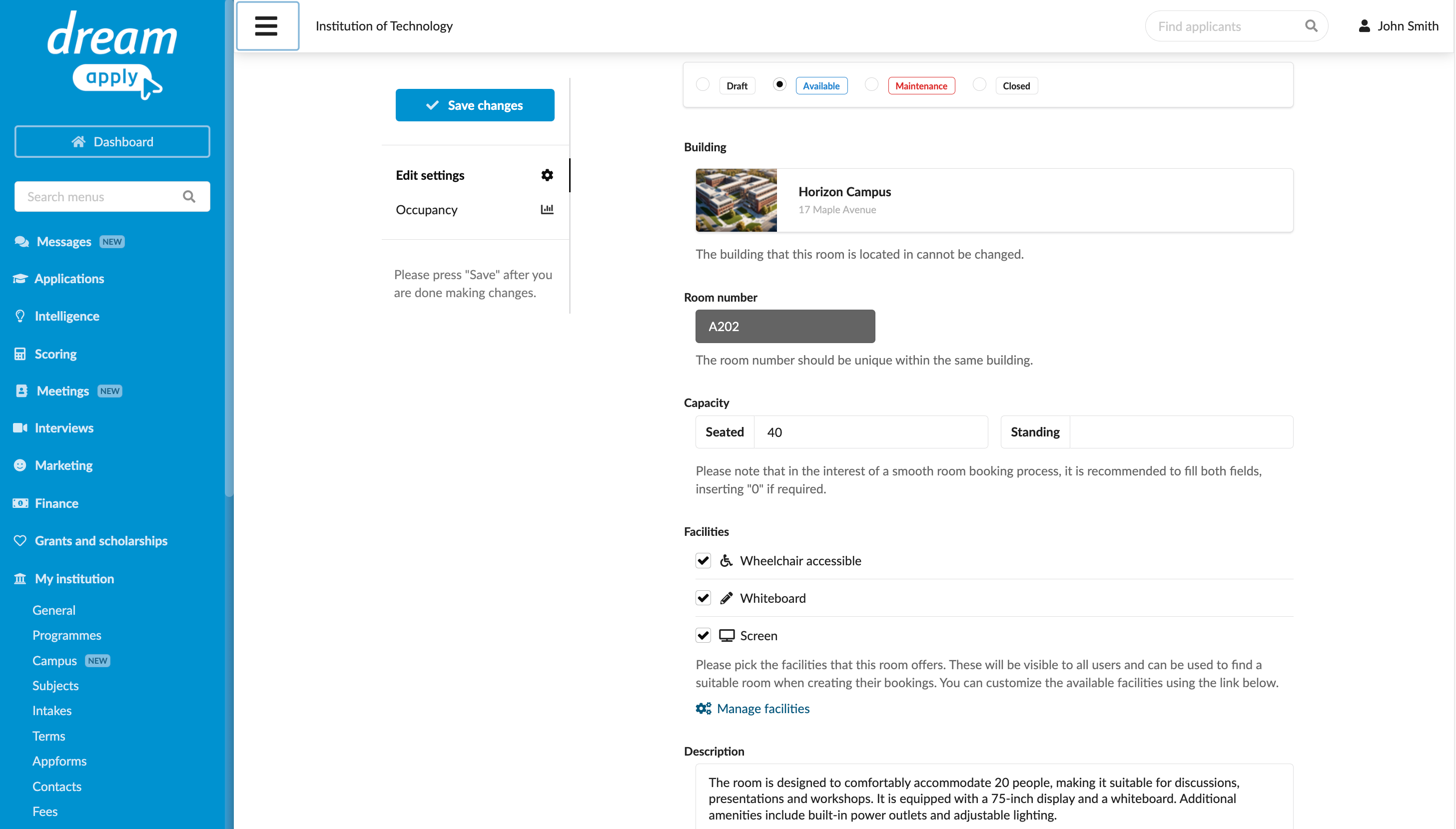Click the search magnifier in Find applicants

pos(1311,26)
